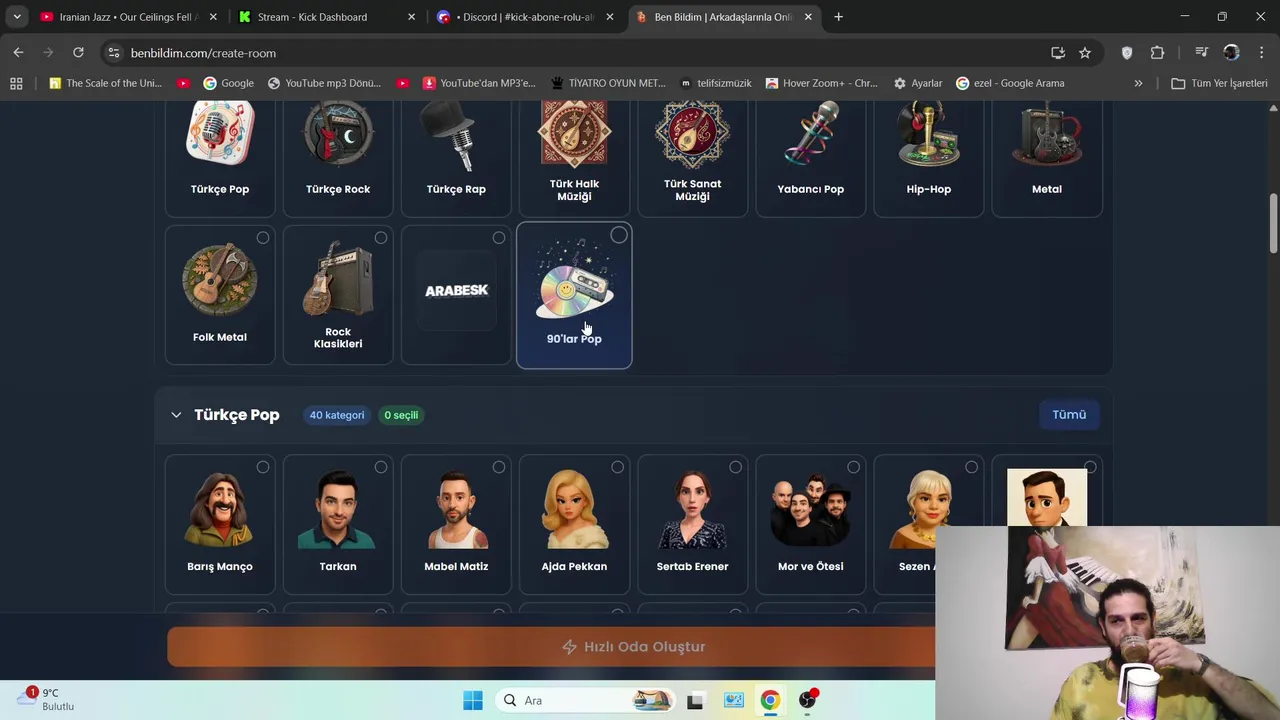
Task: Click the 0 seçili badge
Action: point(401,415)
